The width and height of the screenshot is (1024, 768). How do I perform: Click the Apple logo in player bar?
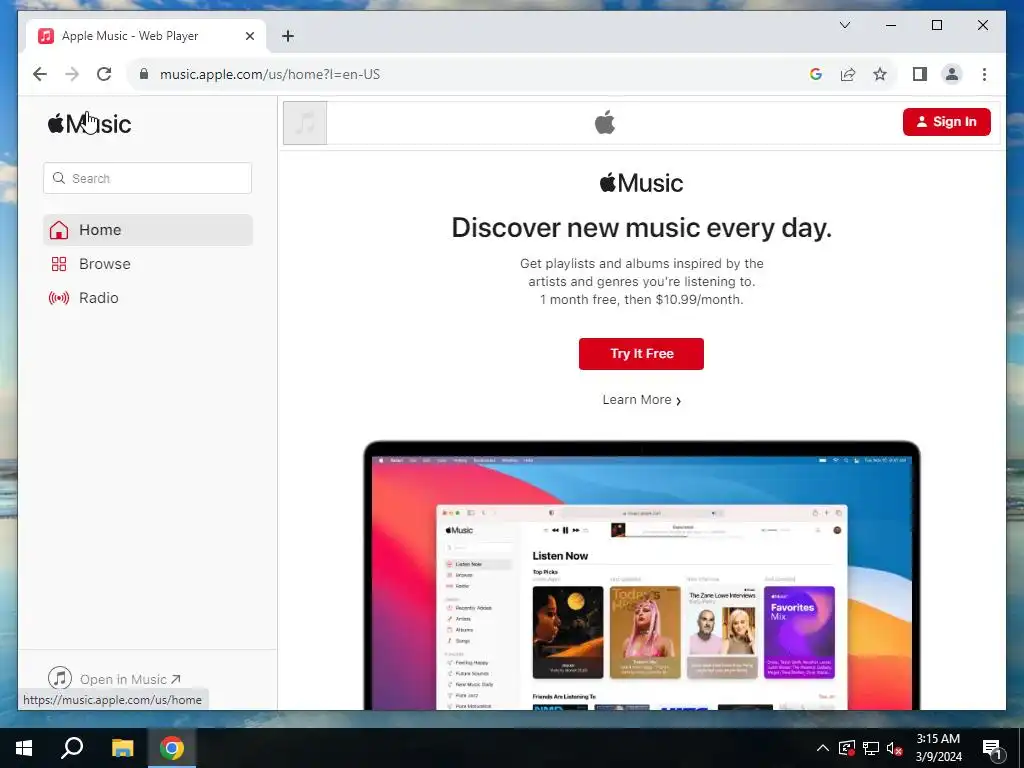tap(605, 122)
